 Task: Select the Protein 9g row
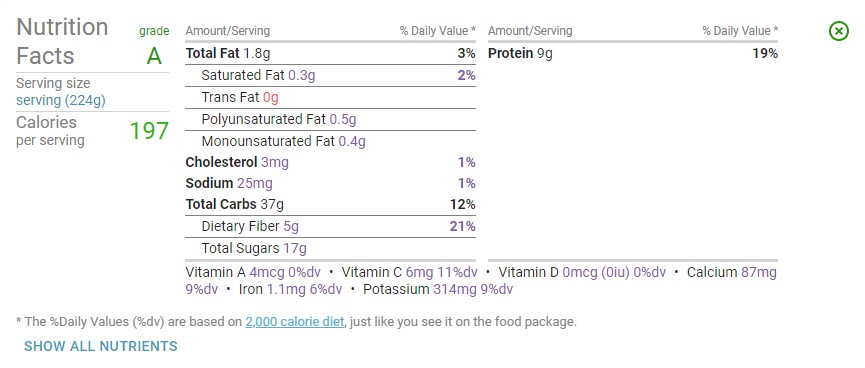[x=633, y=54]
